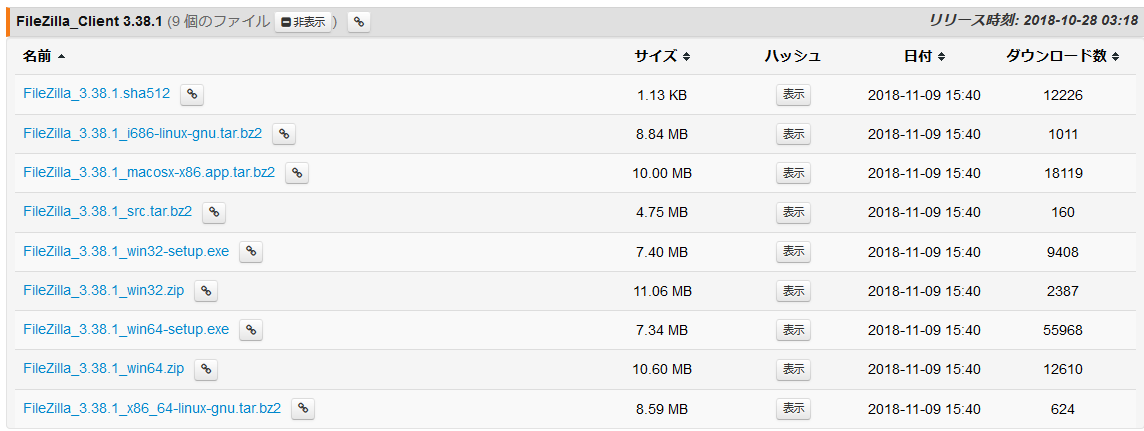Sort files by ダウンロード数 column
The height and width of the screenshot is (431, 1144).
tap(1062, 56)
